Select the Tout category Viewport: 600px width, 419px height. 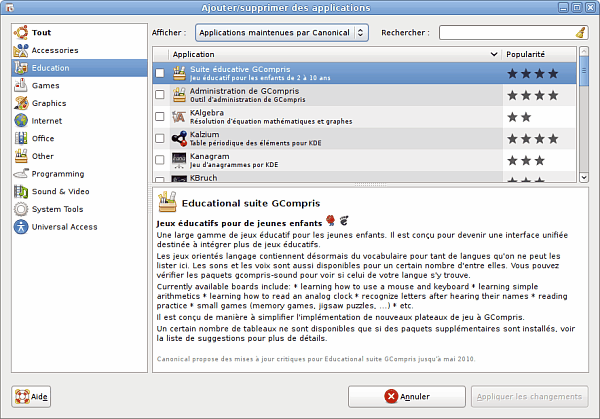click(80, 33)
